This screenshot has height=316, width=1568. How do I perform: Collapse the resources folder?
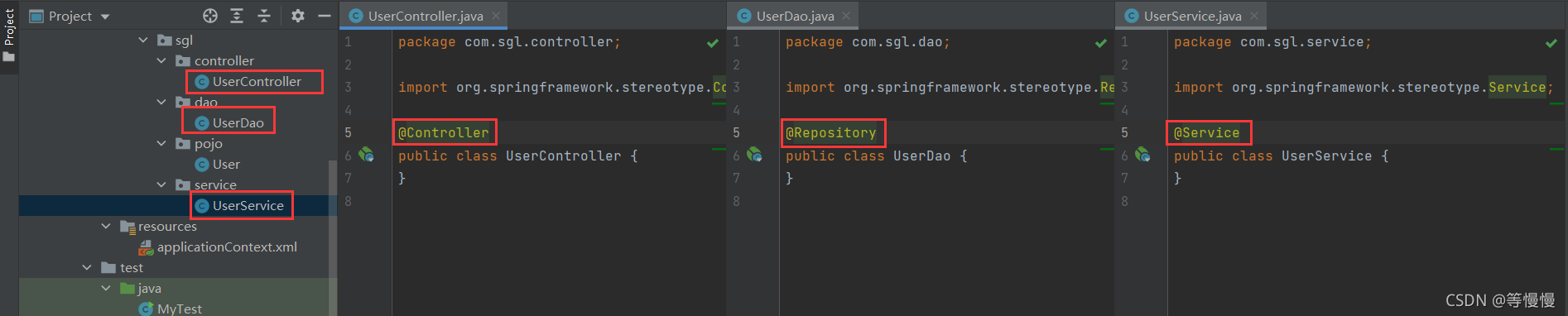pos(105,226)
